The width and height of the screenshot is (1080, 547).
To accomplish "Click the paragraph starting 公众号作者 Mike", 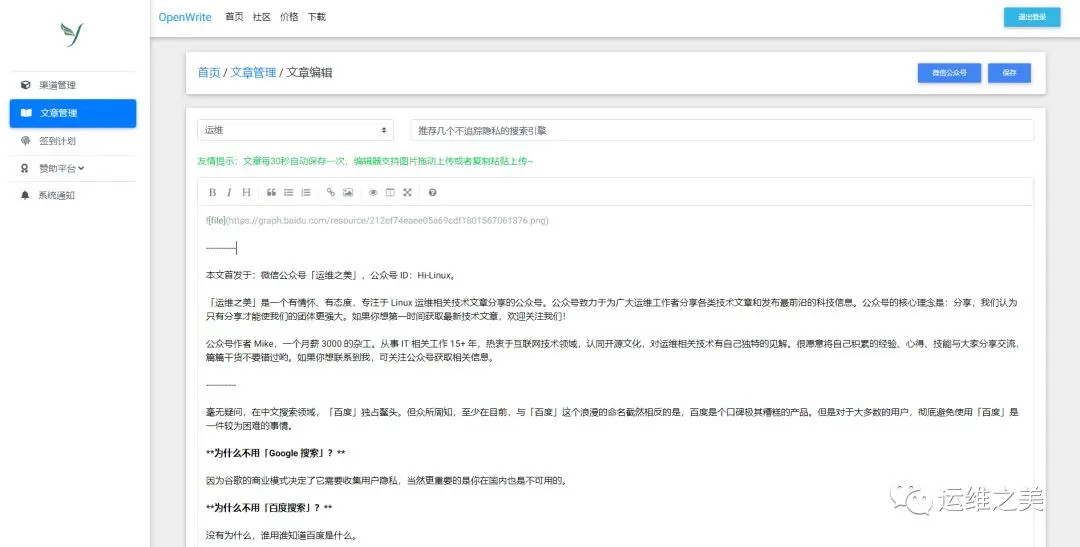I will pos(612,350).
